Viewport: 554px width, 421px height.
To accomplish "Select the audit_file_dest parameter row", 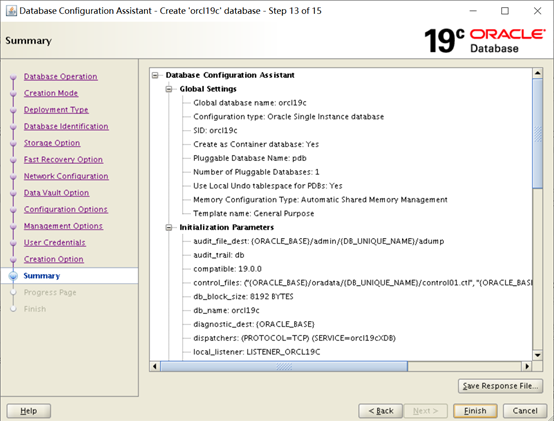I will 319,241.
